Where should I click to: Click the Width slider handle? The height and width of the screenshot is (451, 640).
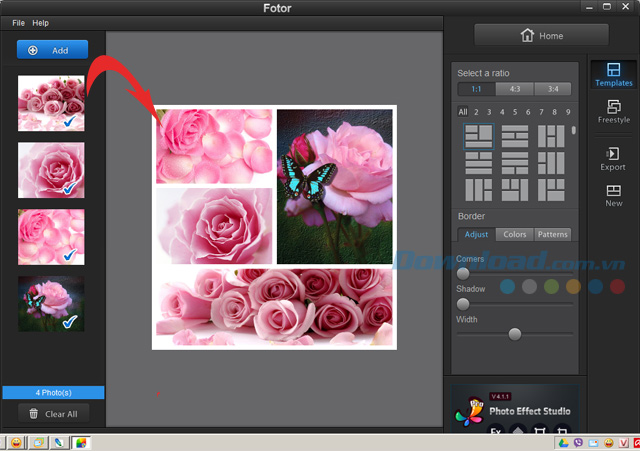point(515,334)
